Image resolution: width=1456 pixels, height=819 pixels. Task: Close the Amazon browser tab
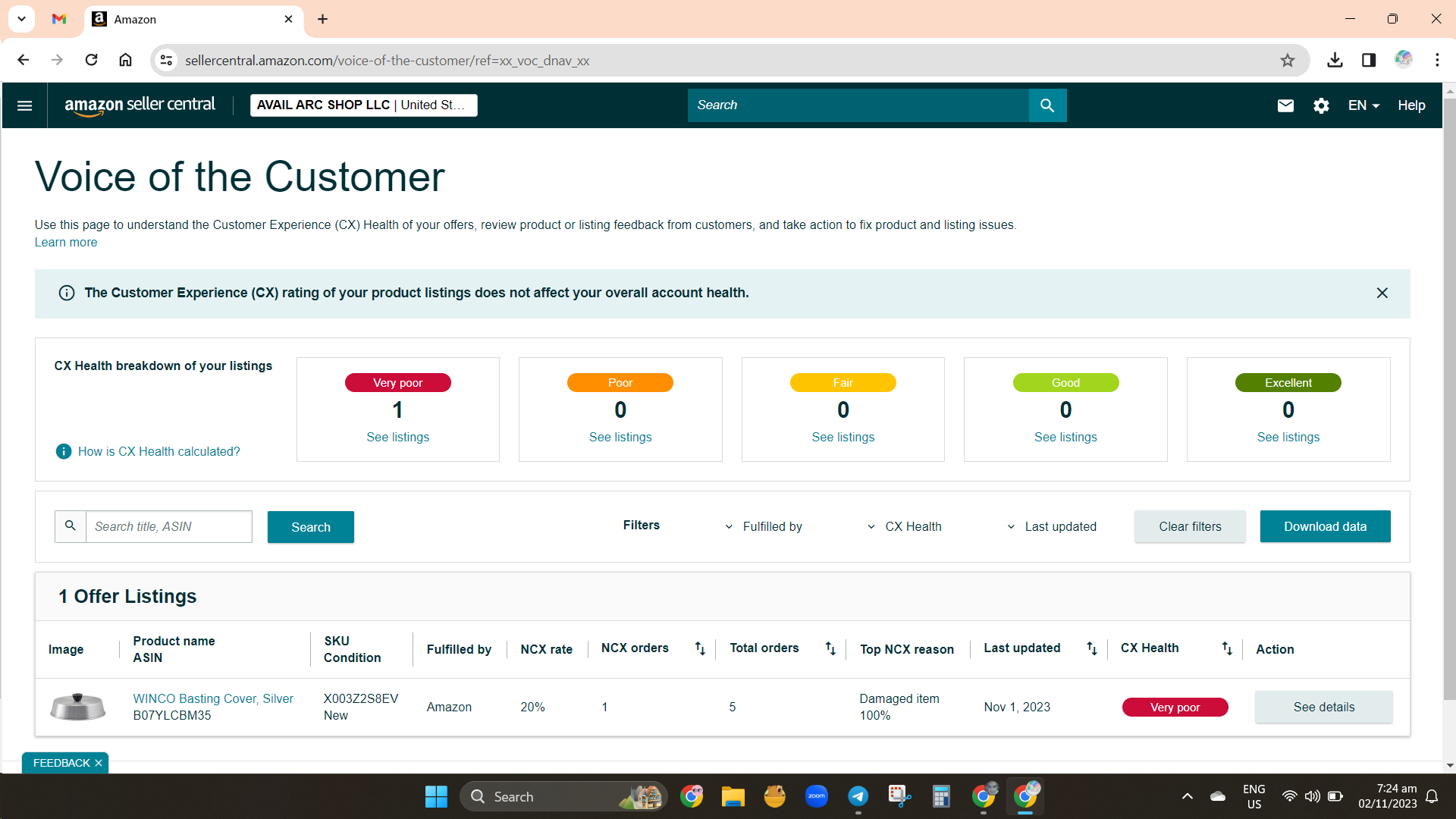(x=288, y=19)
